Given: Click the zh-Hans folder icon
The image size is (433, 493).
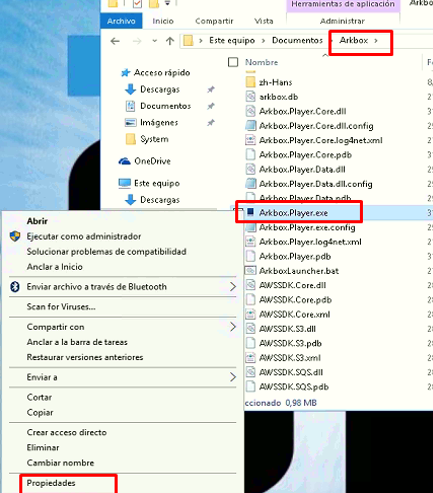Looking at the screenshot, I should coord(250,82).
